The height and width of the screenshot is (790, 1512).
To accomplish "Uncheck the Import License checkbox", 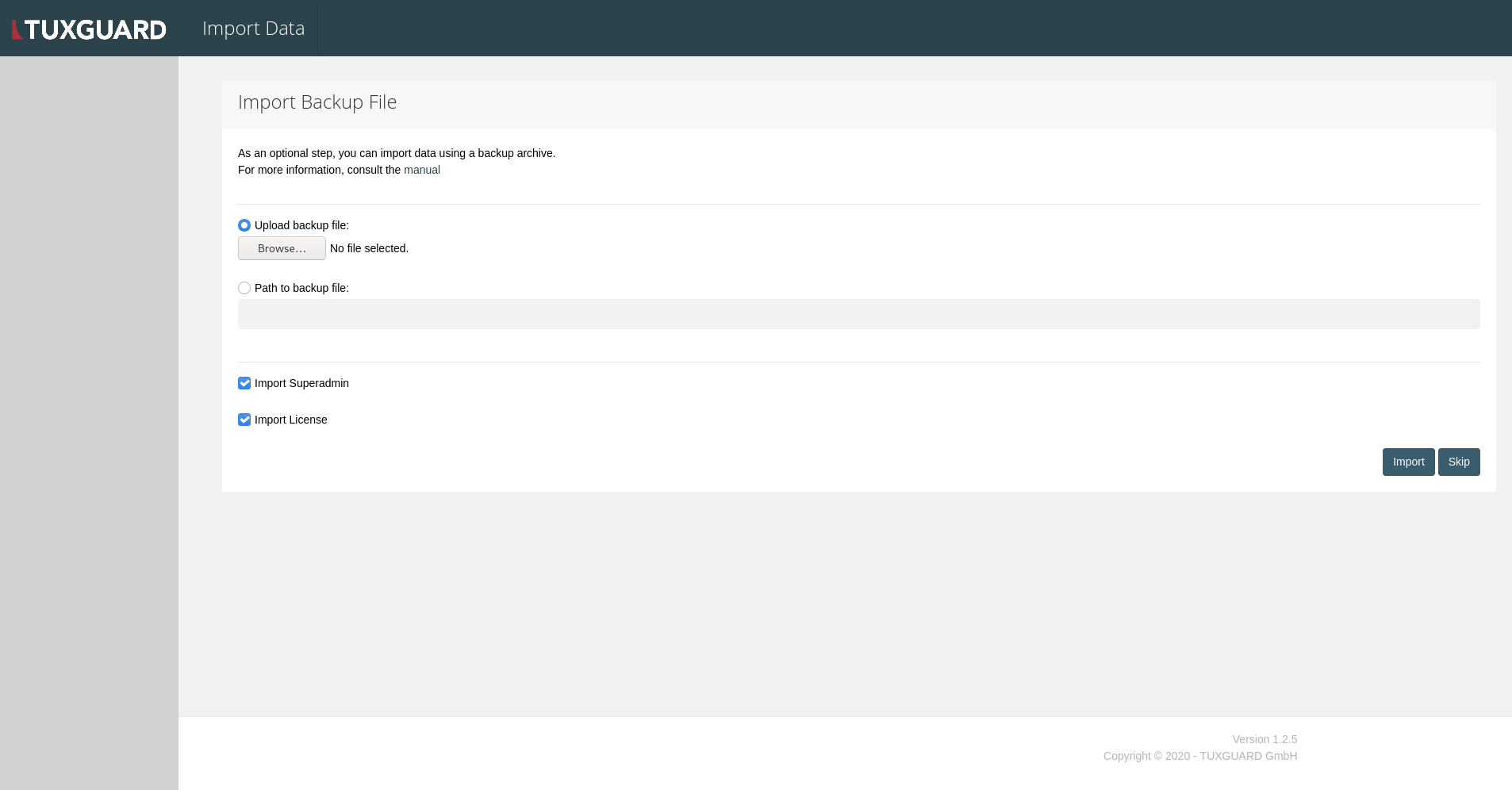I will [x=244, y=420].
